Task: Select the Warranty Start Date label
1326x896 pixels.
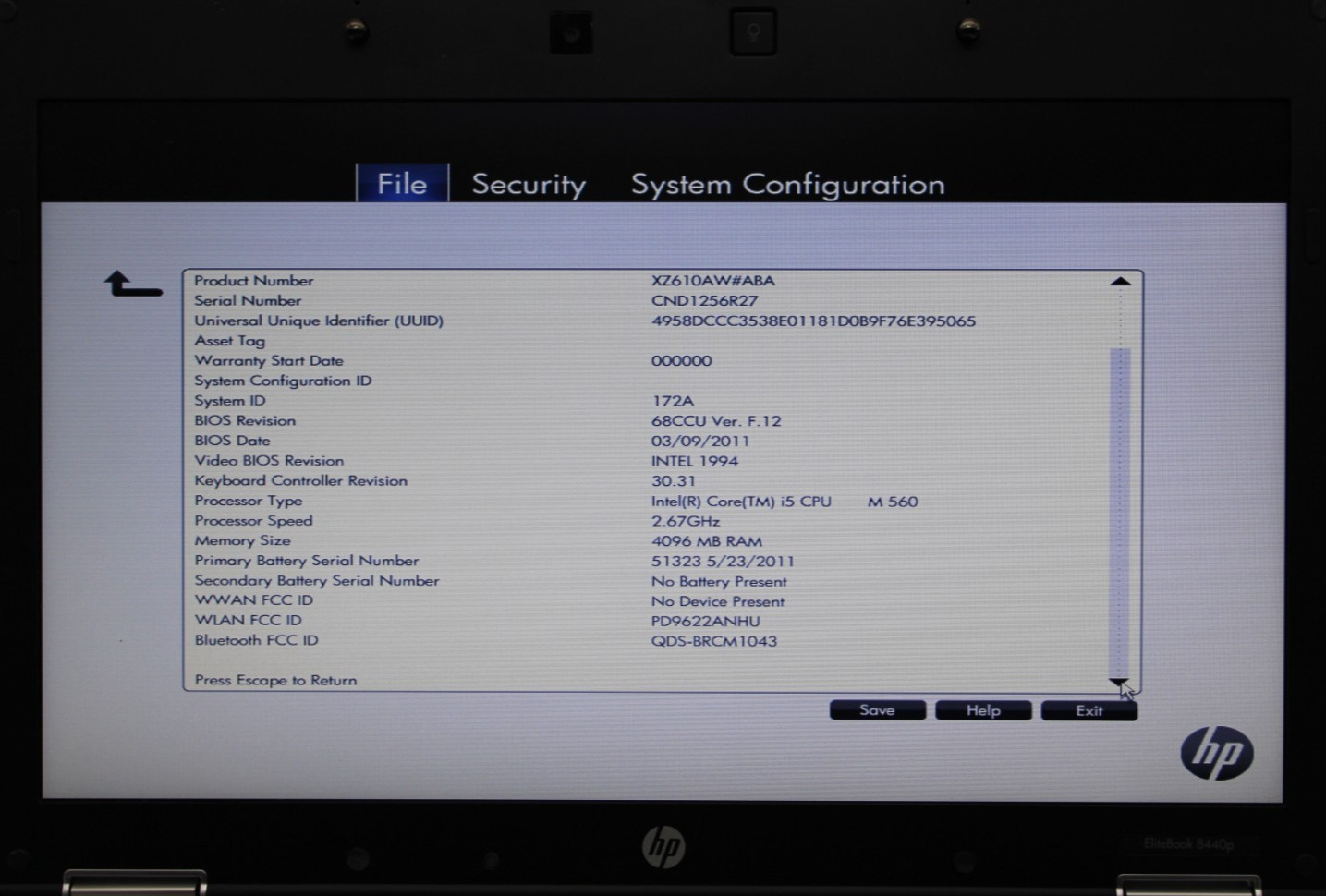Action: (x=269, y=361)
